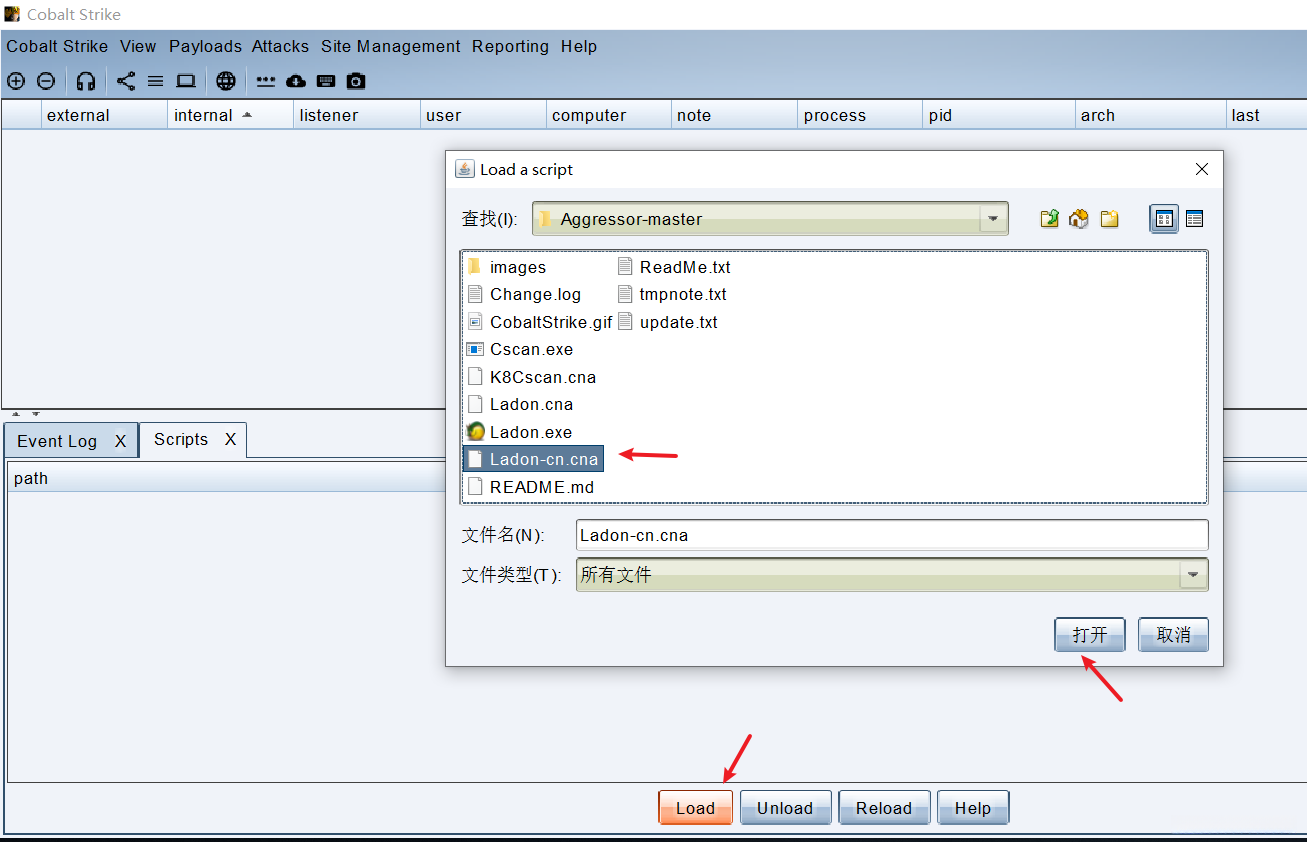Select the CobaltStrike.gif file
The image size is (1307, 842).
[539, 322]
